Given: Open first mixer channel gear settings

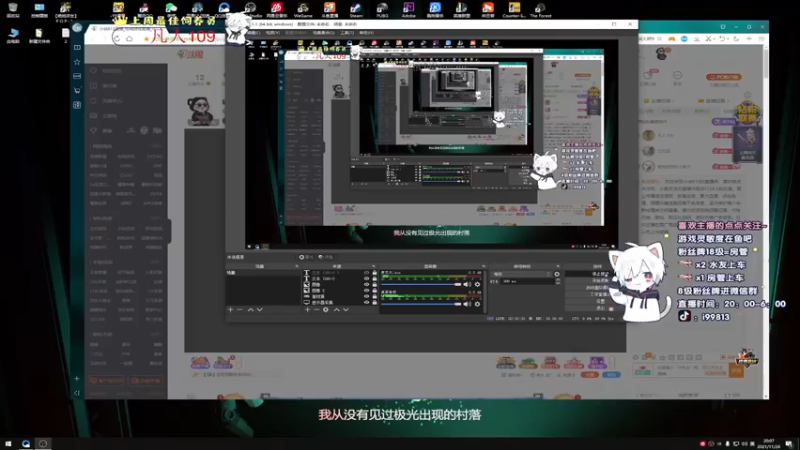Looking at the screenshot, I should (x=477, y=284).
